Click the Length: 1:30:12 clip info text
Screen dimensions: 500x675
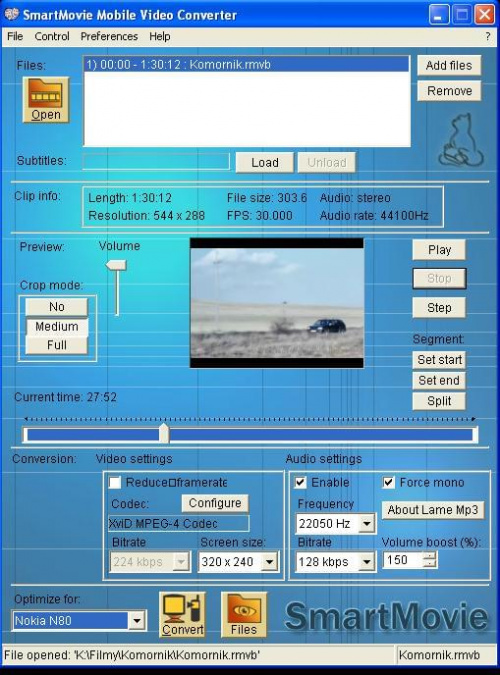[x=130, y=198]
